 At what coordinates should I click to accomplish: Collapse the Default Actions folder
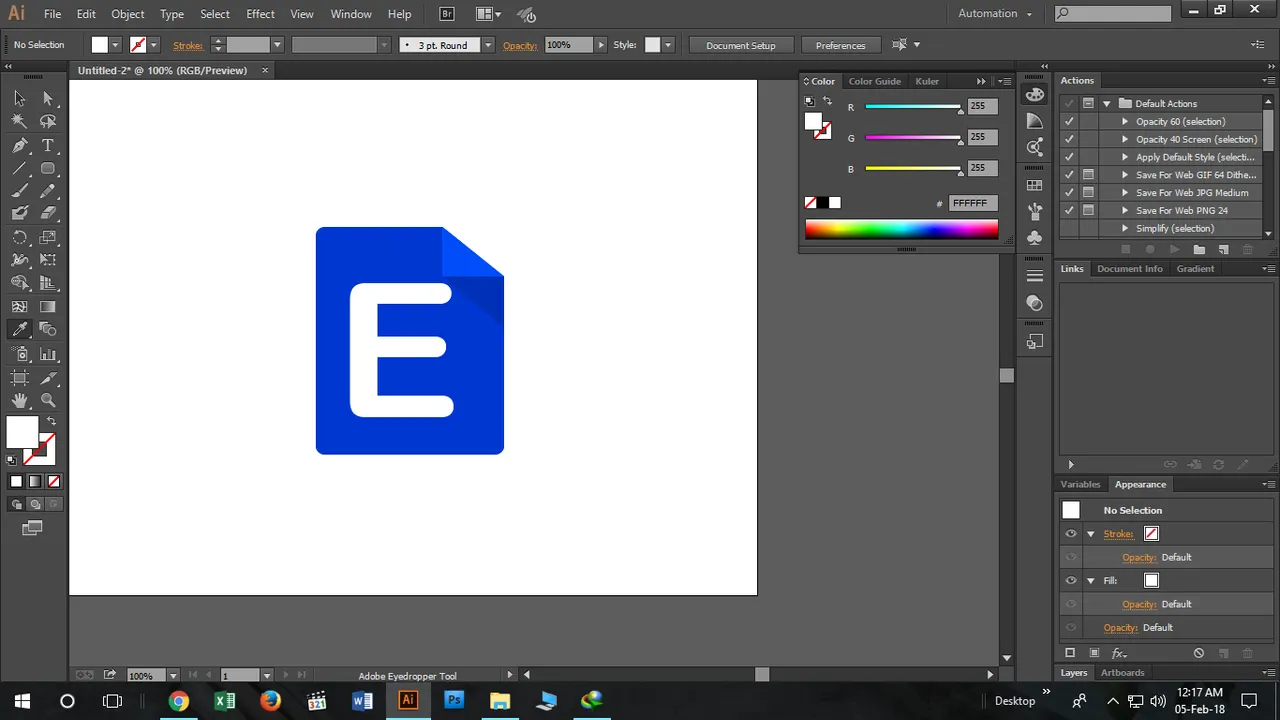[x=1106, y=103]
